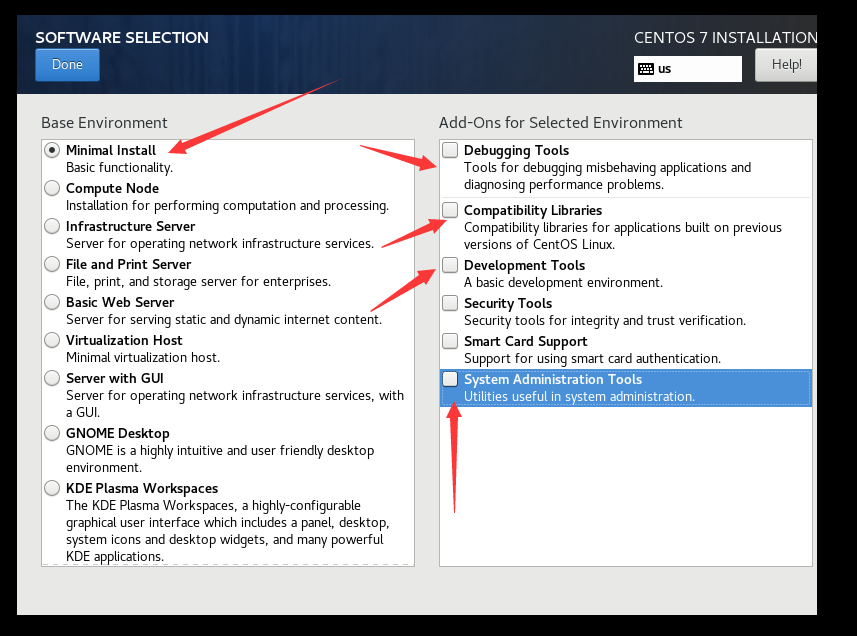The image size is (857, 636).
Task: Click the 'Smart Card Support' title text
Action: [x=526, y=341]
